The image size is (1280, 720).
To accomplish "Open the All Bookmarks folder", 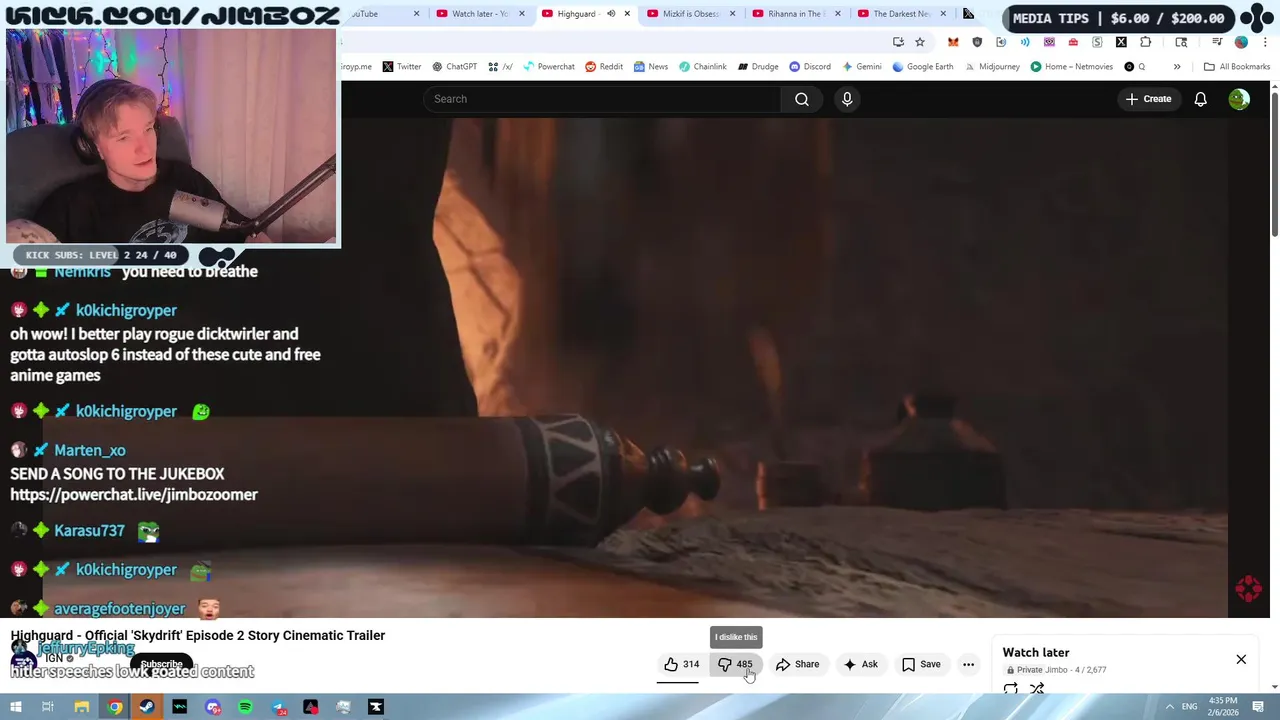I will (1237, 67).
